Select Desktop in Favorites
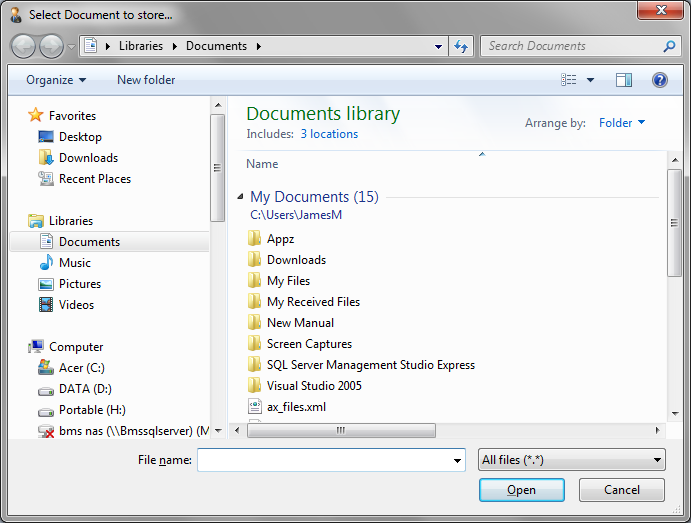This screenshot has height=523, width=691. pos(80,137)
